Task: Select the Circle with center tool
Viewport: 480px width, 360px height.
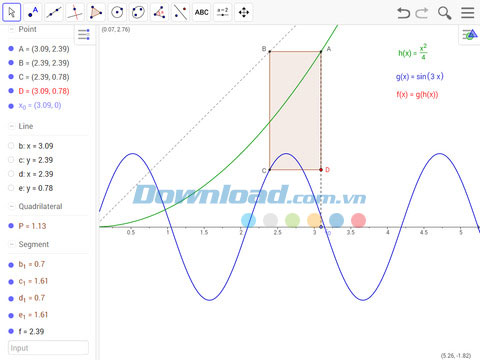Action: (117, 12)
